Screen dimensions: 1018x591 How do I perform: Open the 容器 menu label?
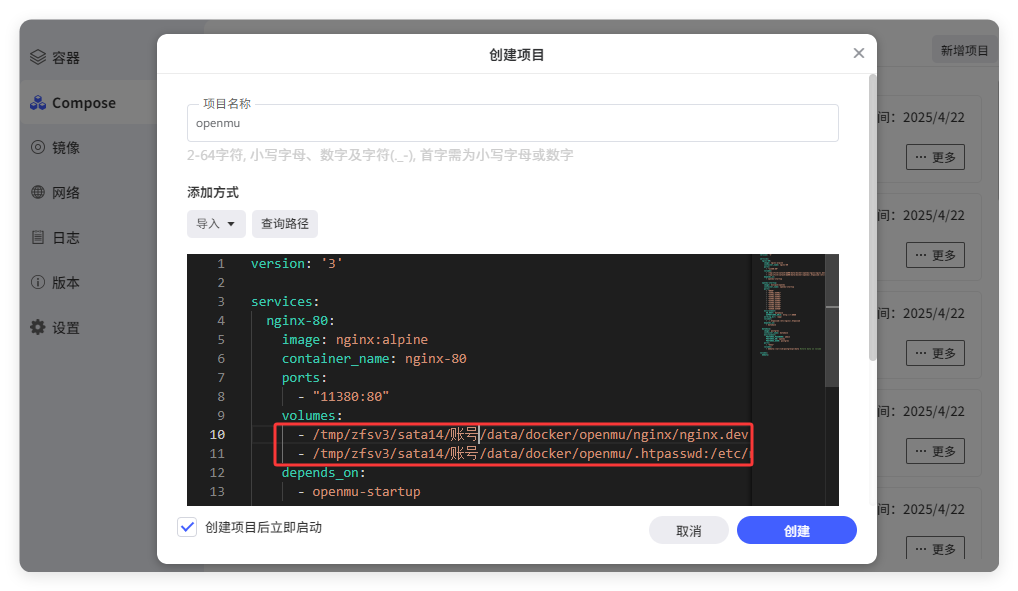pos(66,58)
